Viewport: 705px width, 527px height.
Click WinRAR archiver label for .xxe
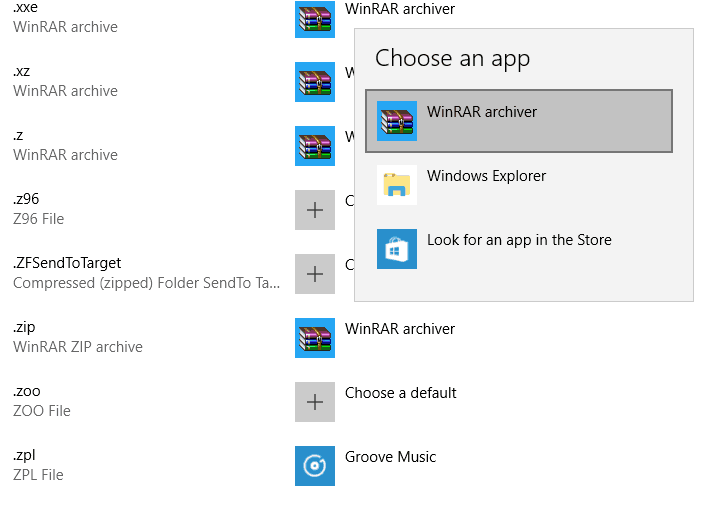(400, 9)
